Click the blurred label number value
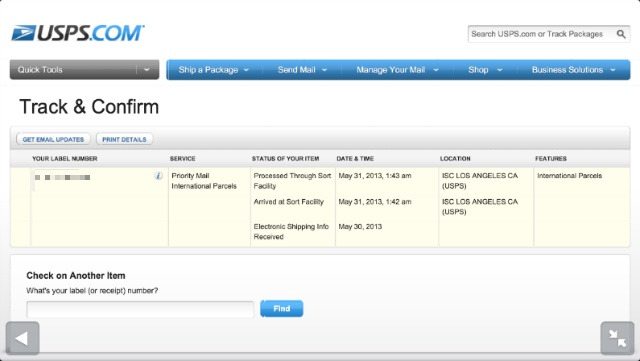This screenshot has height=361, width=640. tap(62, 178)
